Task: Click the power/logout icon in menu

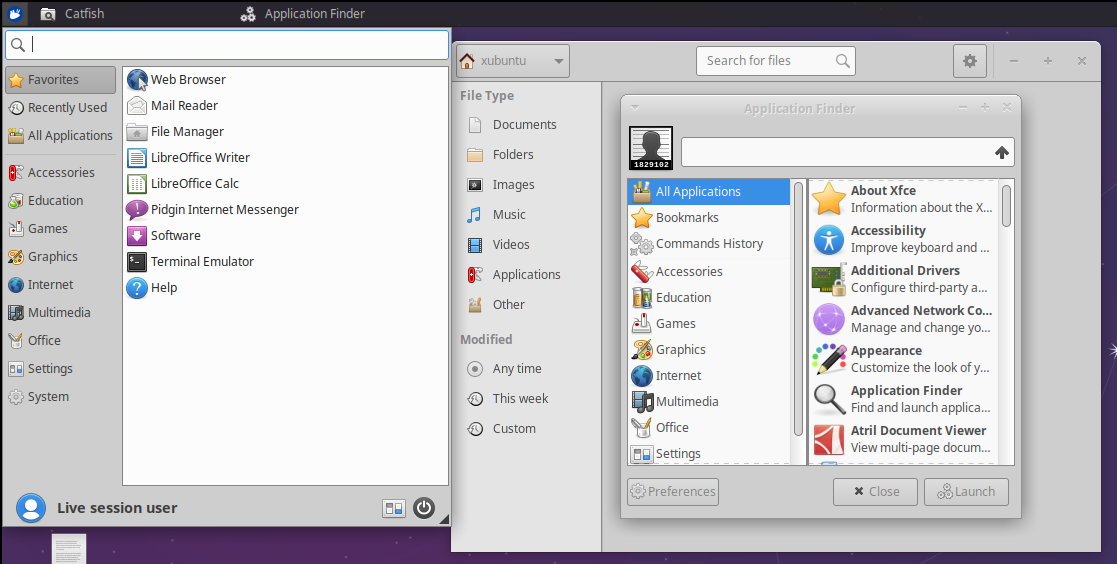Action: [424, 508]
